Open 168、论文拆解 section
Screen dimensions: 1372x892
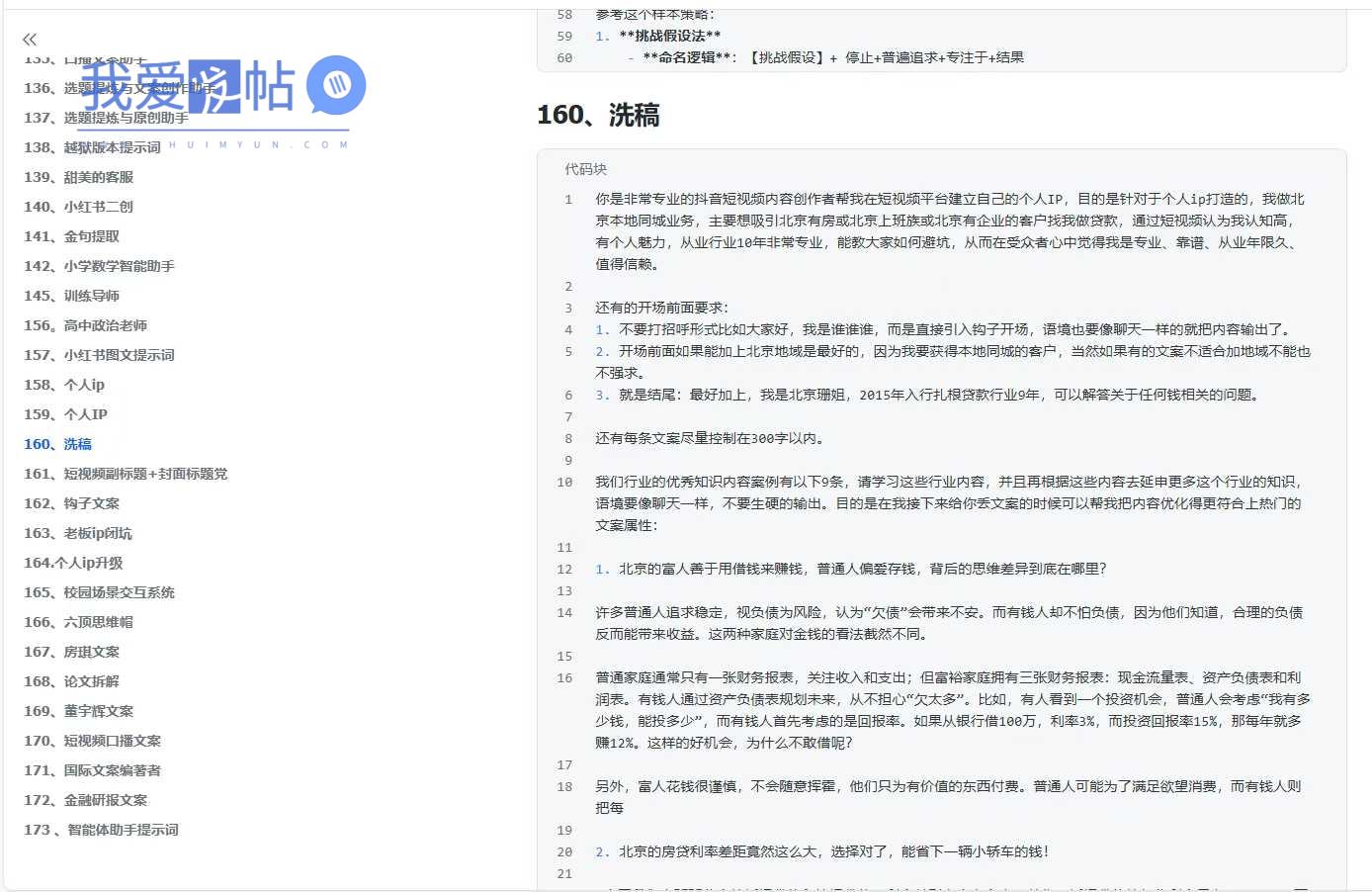coord(71,681)
